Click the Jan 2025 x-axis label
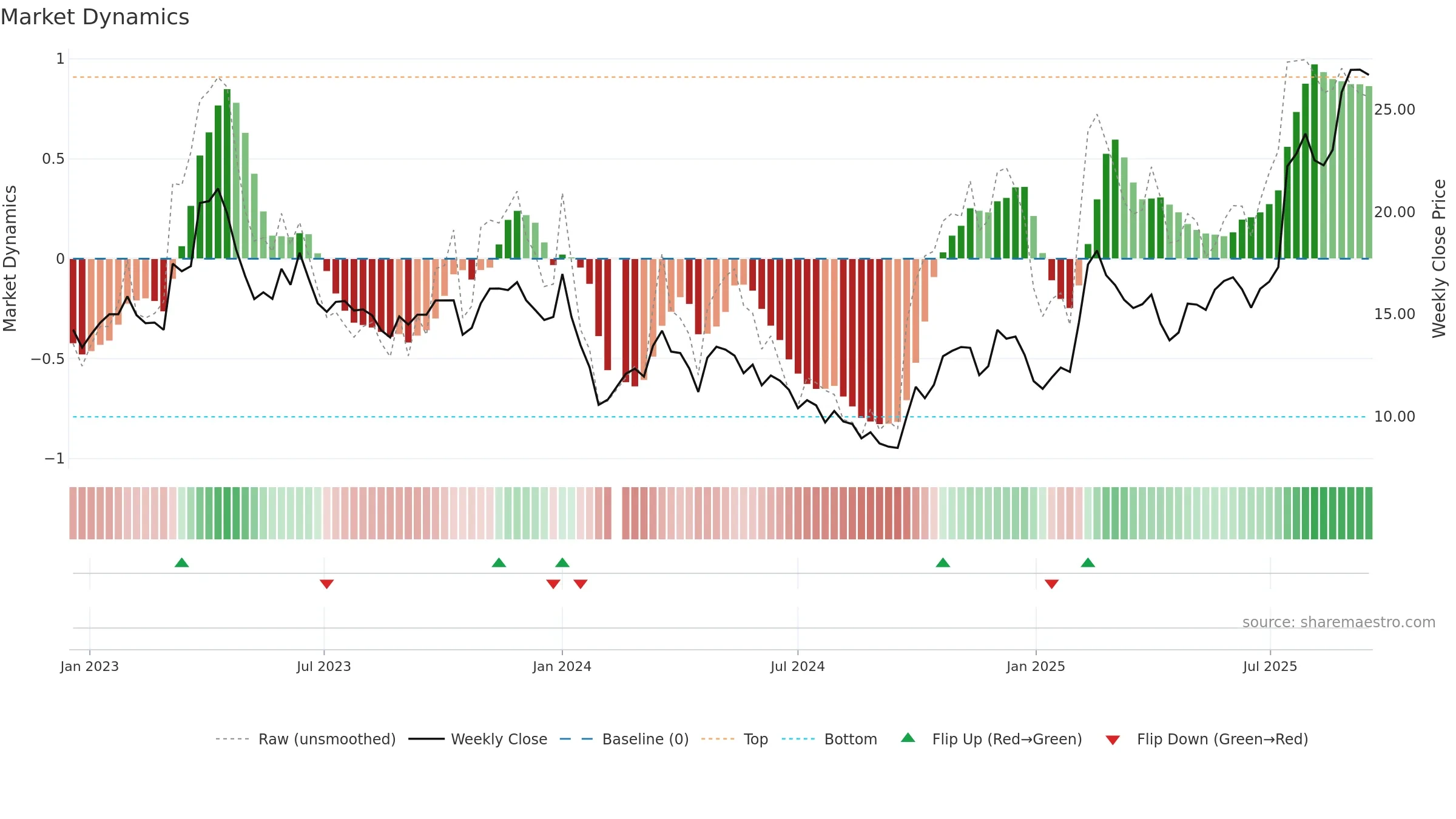The width and height of the screenshot is (1456, 819). click(1036, 666)
